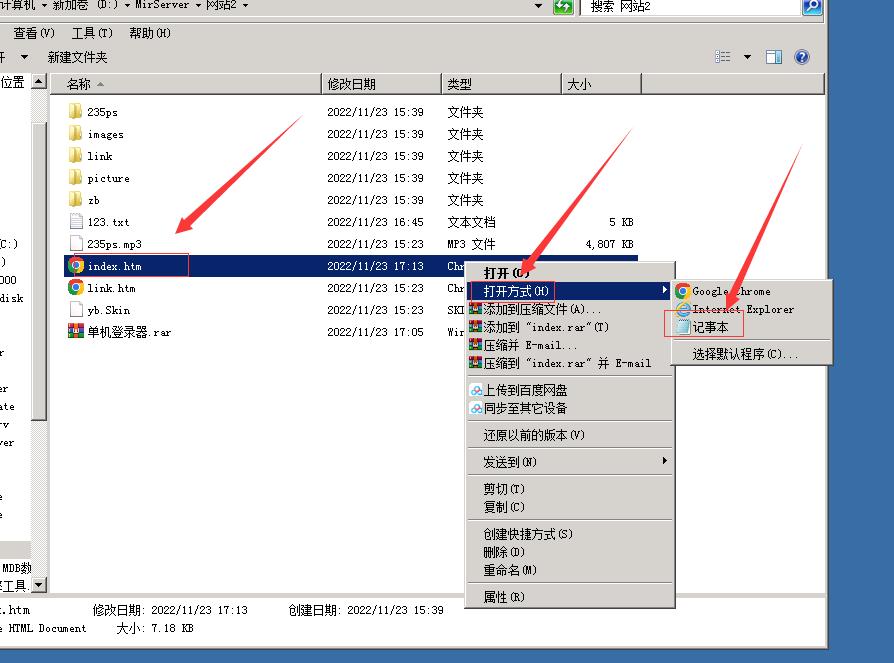Viewport: 894px width, 663px height.
Task: Sort by the 类型 column header
Action: click(501, 84)
